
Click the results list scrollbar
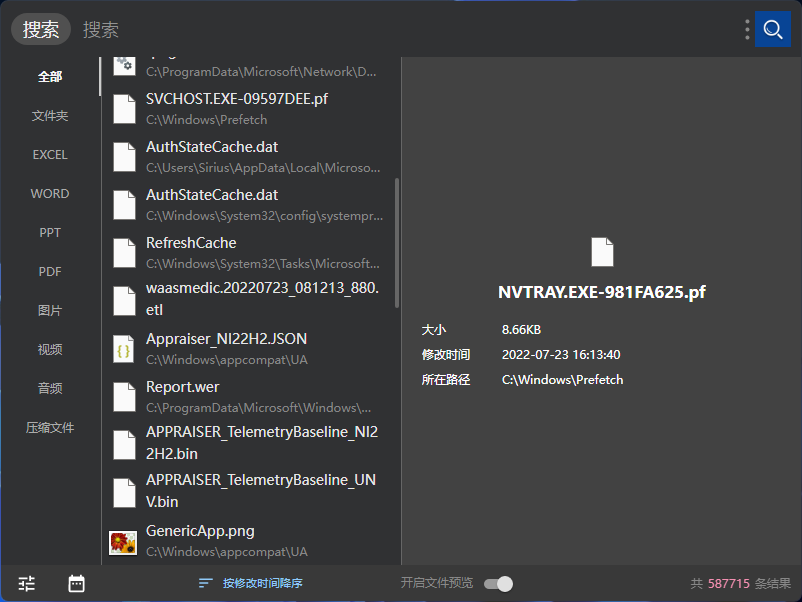pos(397,243)
